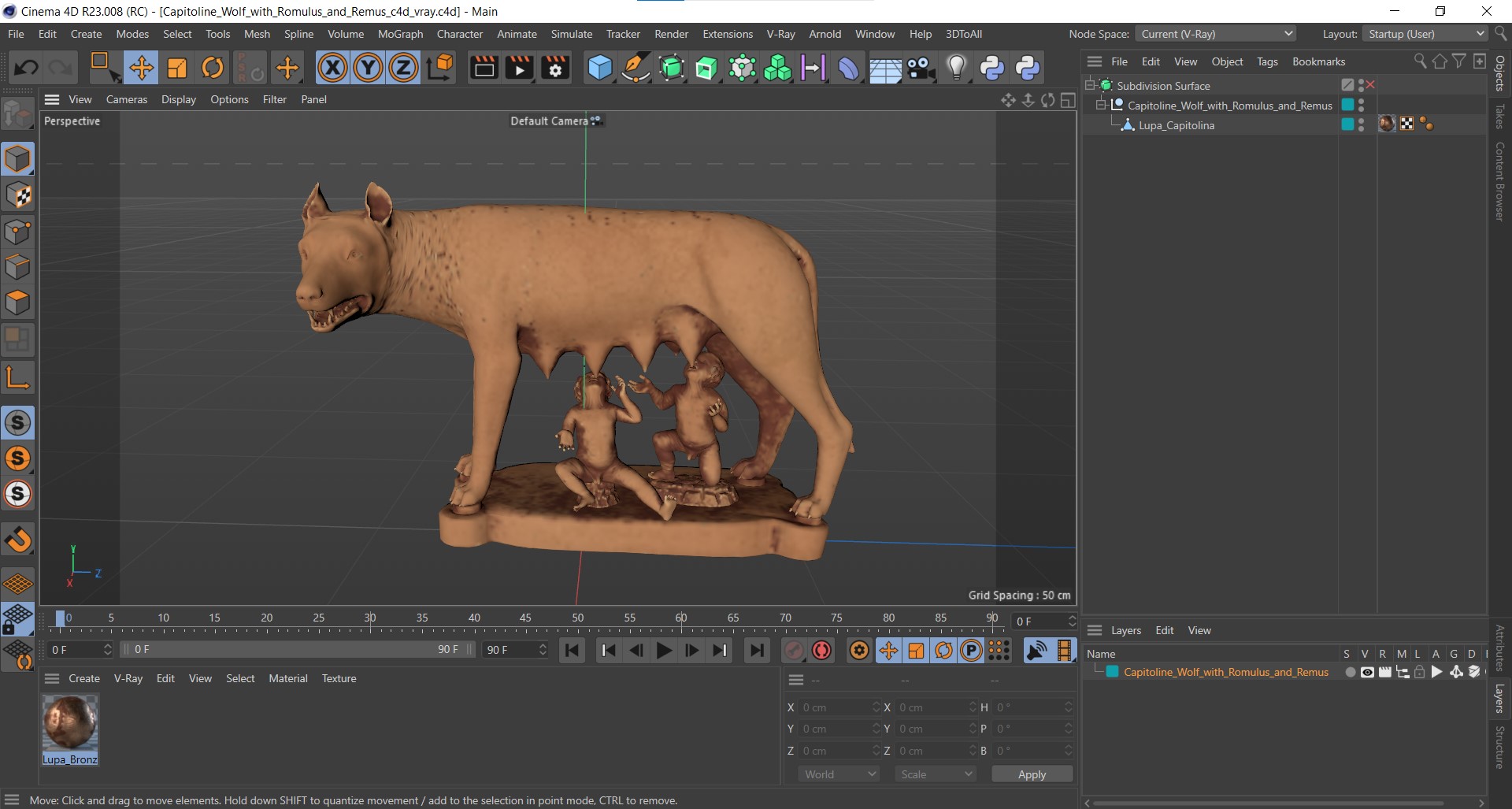Toggle Lupa_Capitolina editor visibility dots
Screen dimensions: 1512x809
(x=1362, y=124)
